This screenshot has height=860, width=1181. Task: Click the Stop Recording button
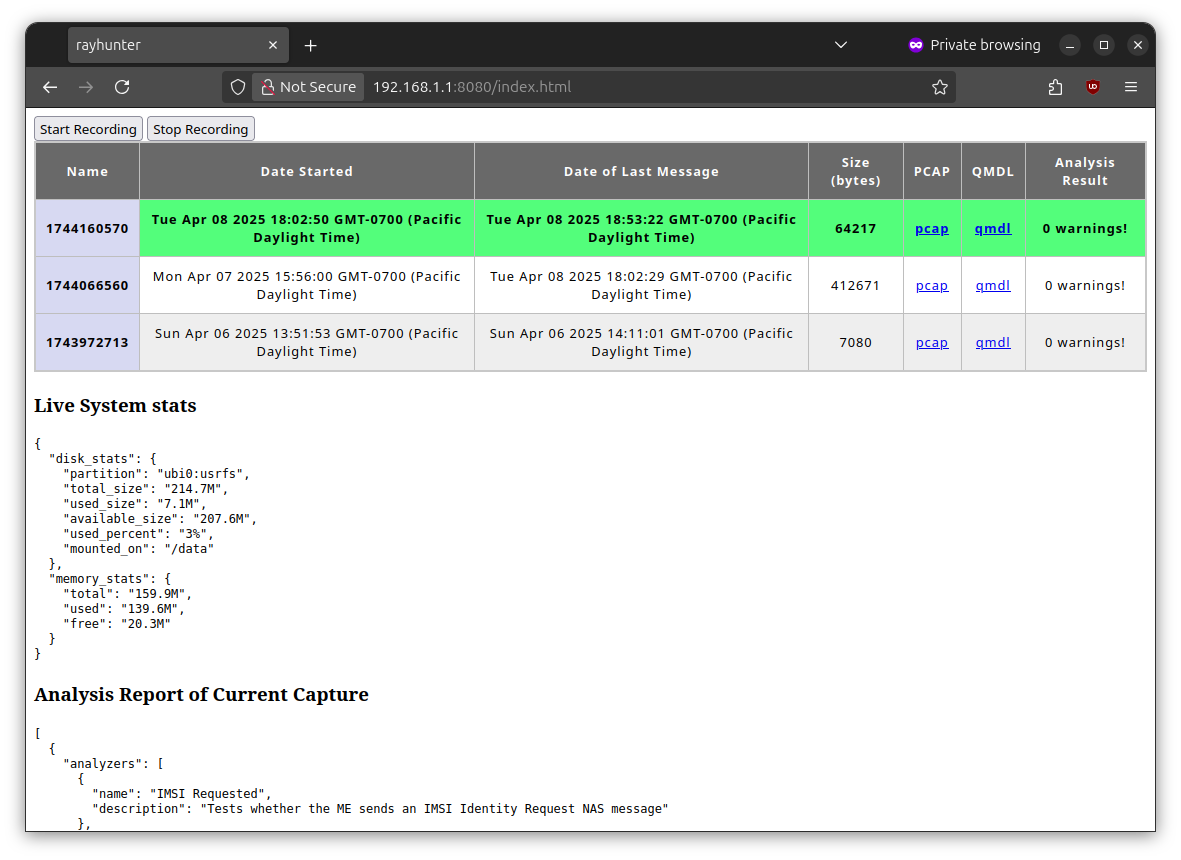[200, 128]
